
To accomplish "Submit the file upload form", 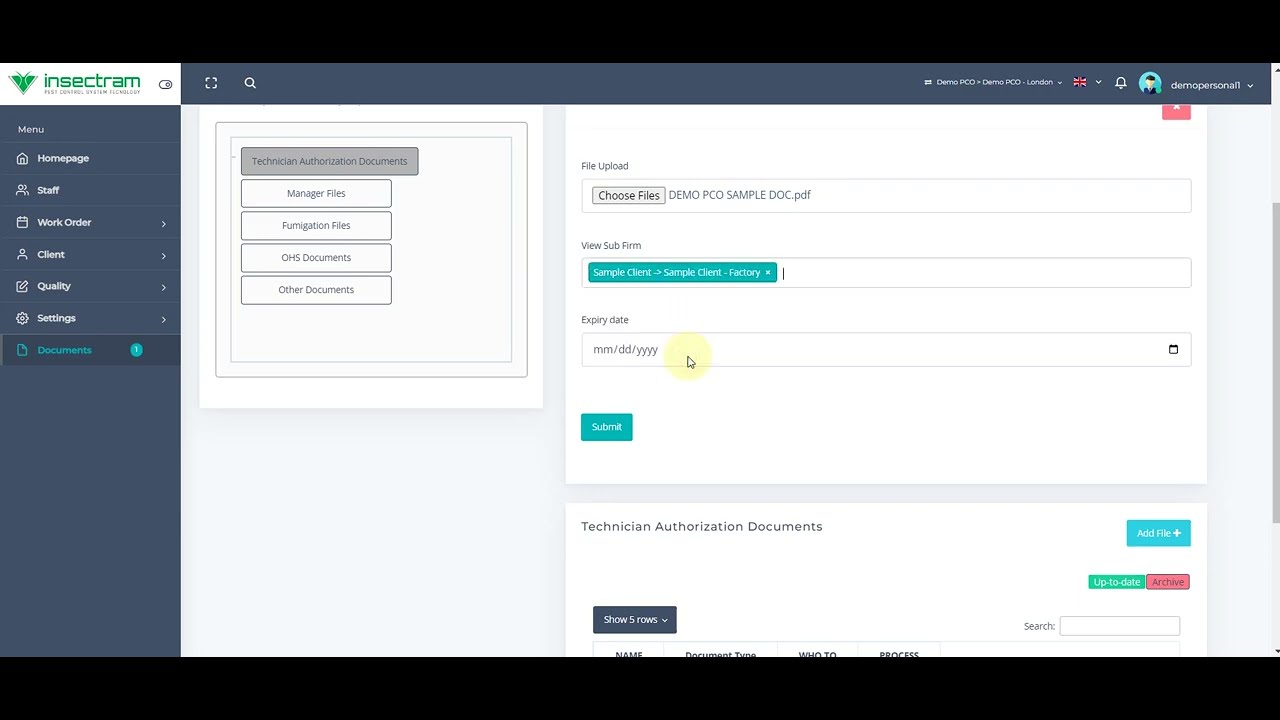I will 606,427.
